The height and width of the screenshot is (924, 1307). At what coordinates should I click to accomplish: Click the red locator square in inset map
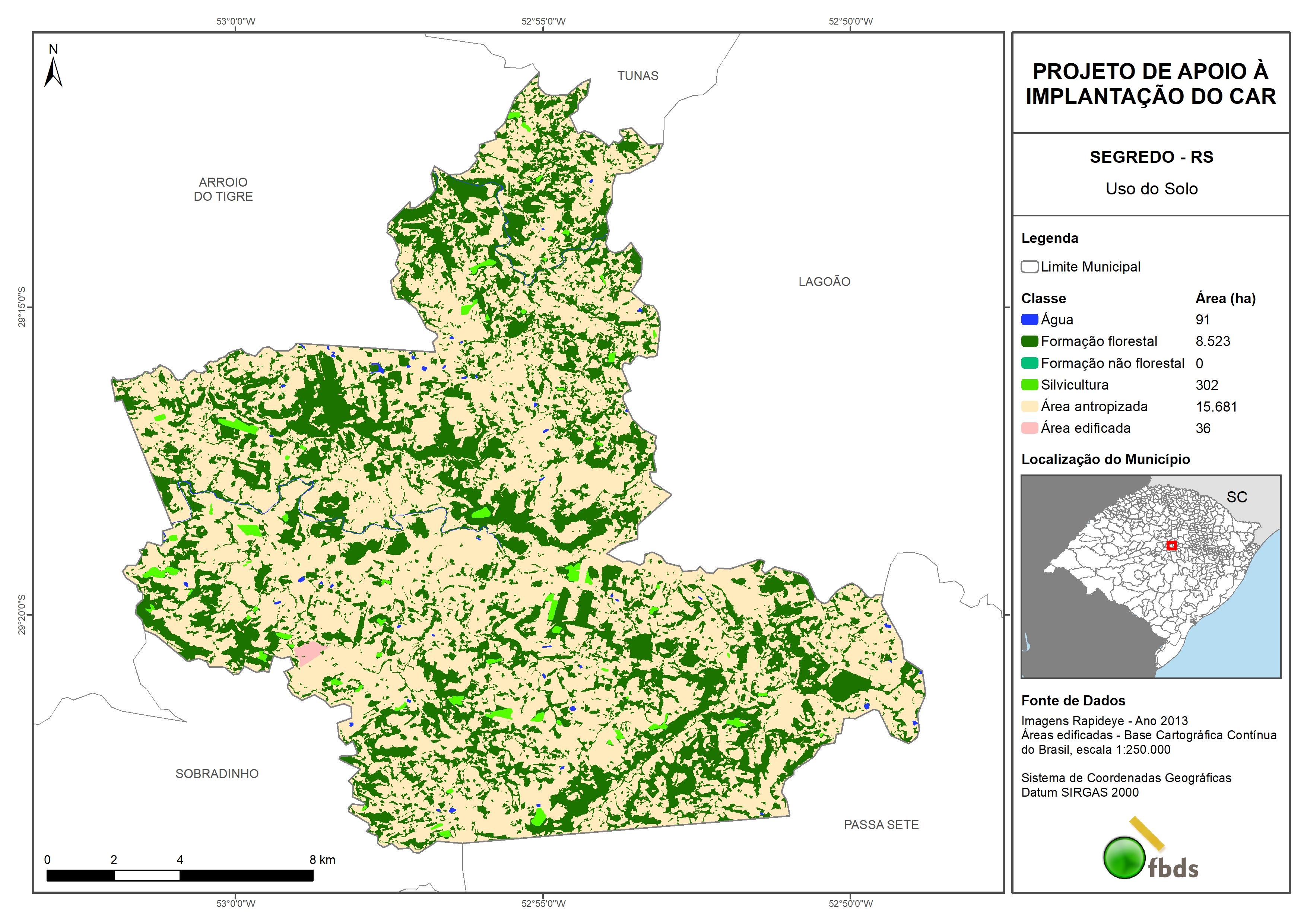click(1171, 545)
